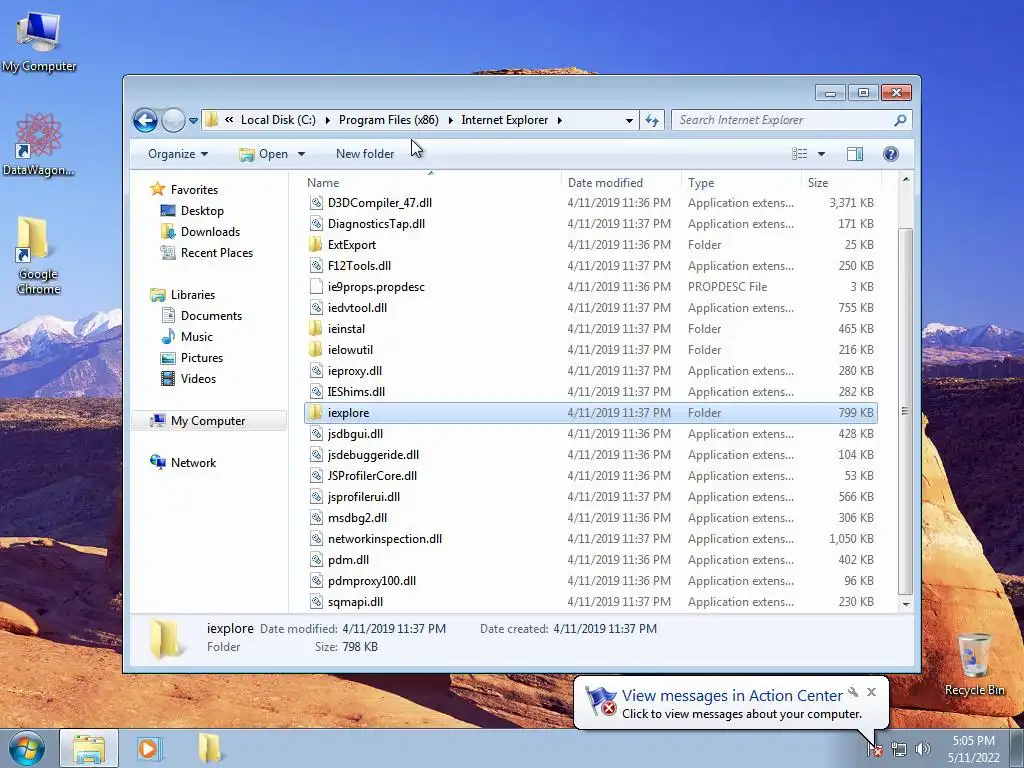This screenshot has width=1024, height=768.
Task: Select the F12Tools.dll file icon
Action: coord(316,266)
